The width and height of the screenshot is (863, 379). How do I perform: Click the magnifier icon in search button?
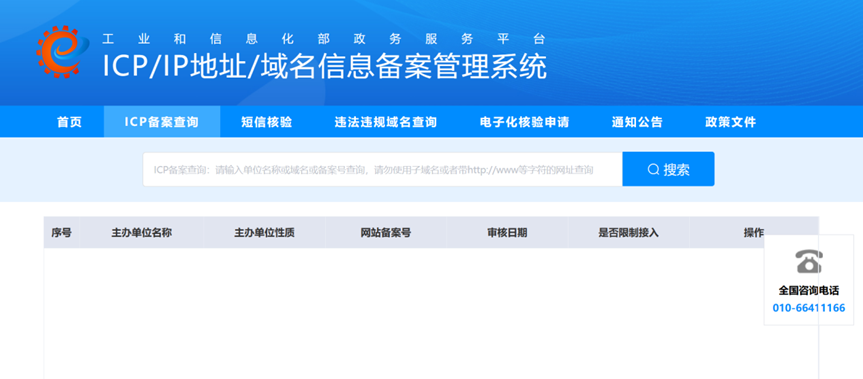[x=653, y=169]
